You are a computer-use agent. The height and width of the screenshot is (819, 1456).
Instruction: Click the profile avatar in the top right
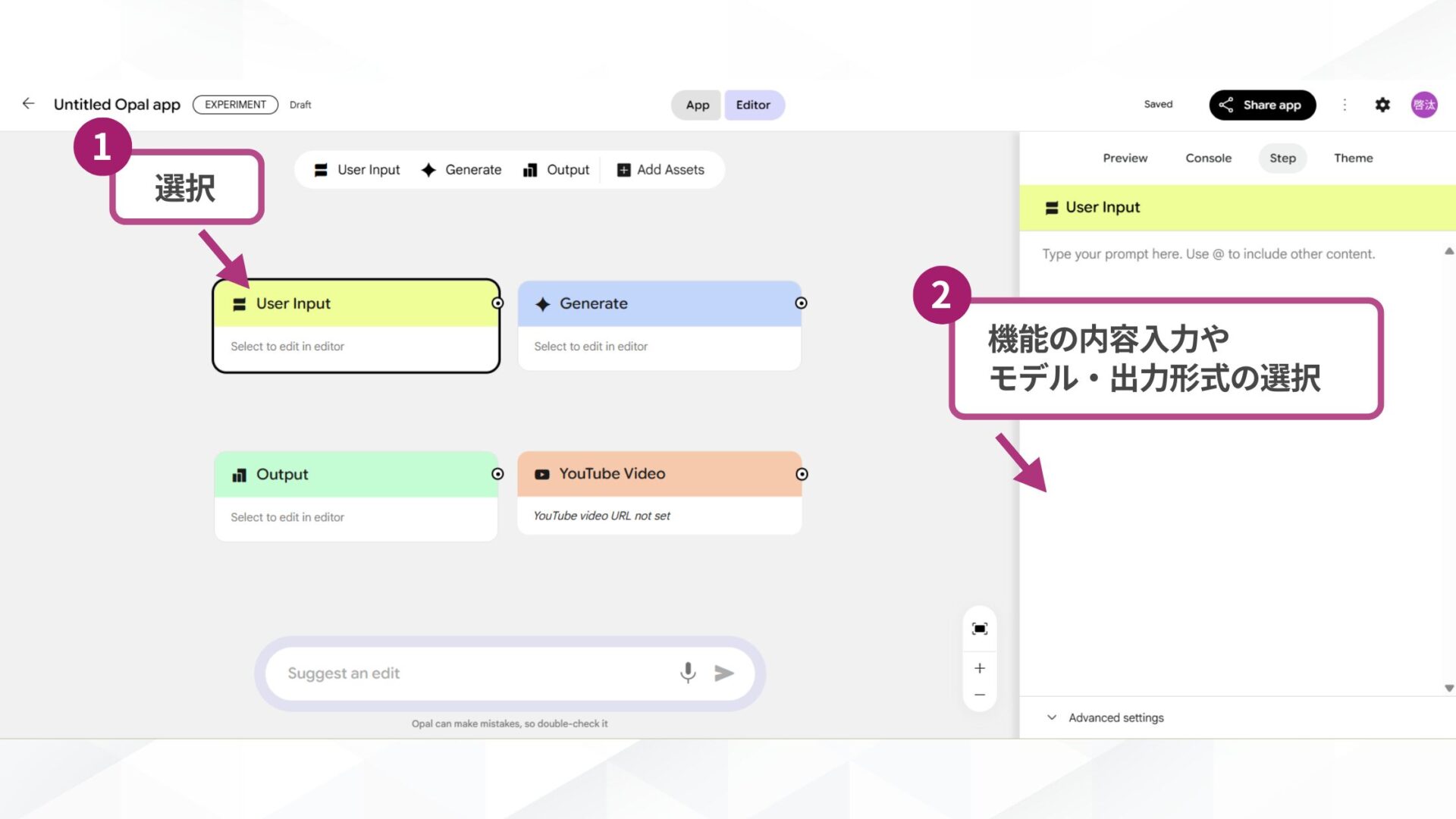point(1424,105)
